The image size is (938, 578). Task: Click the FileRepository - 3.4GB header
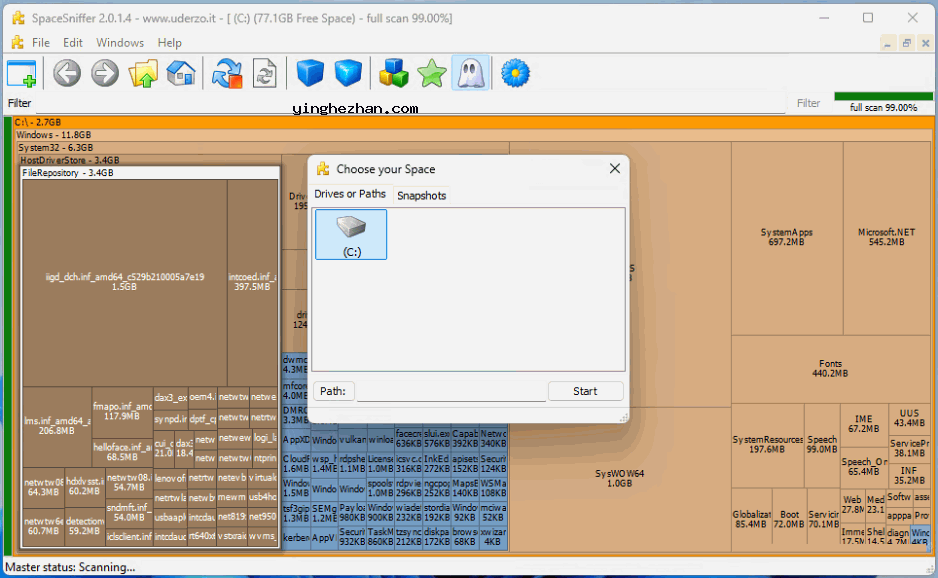coord(150,173)
